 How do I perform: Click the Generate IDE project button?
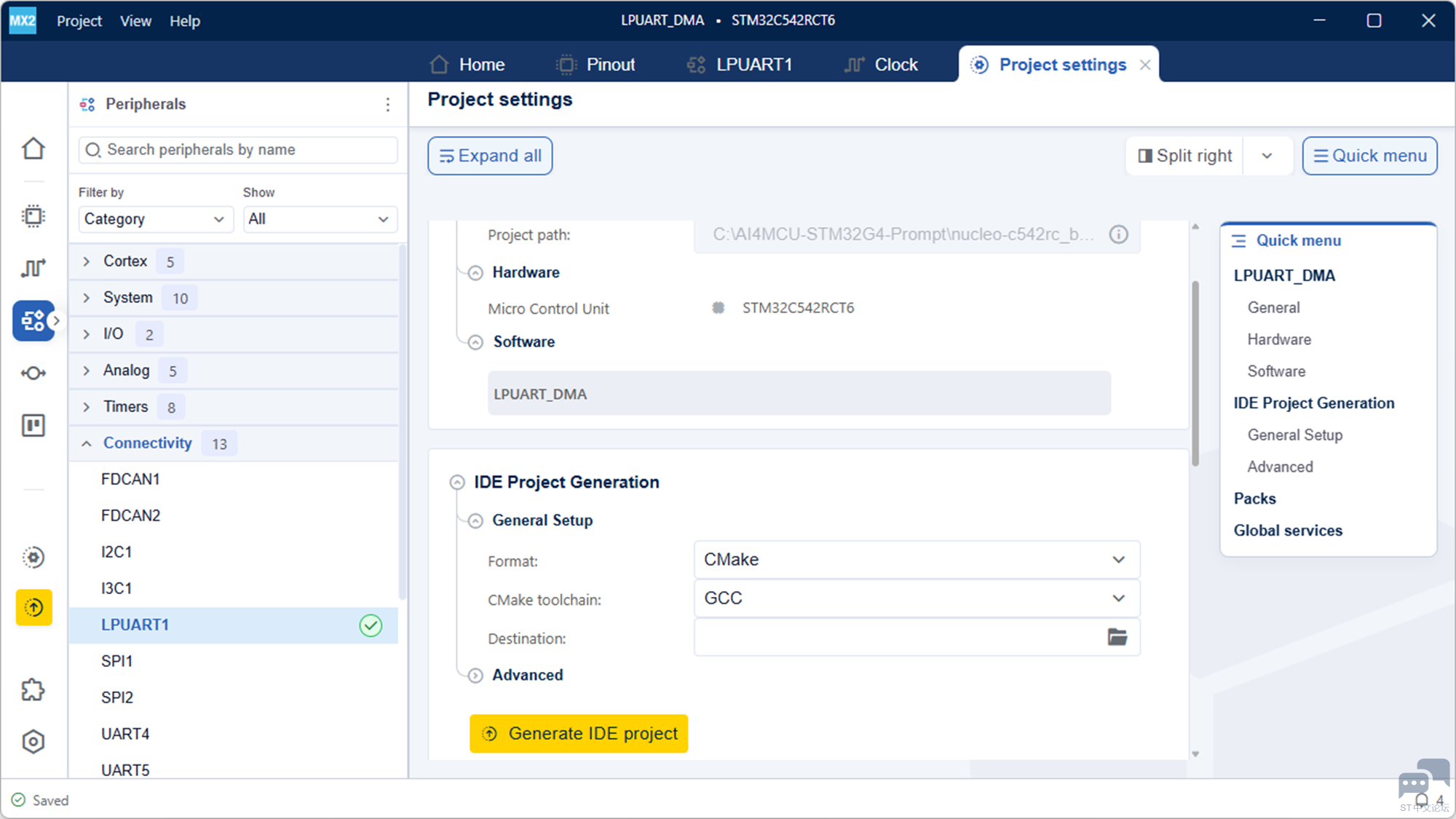pos(579,733)
